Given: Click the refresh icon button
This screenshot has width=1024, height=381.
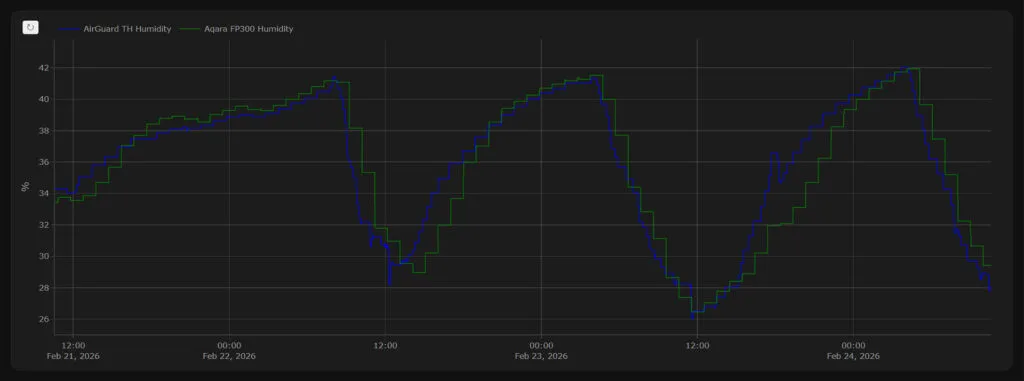Looking at the screenshot, I should pos(31,27).
